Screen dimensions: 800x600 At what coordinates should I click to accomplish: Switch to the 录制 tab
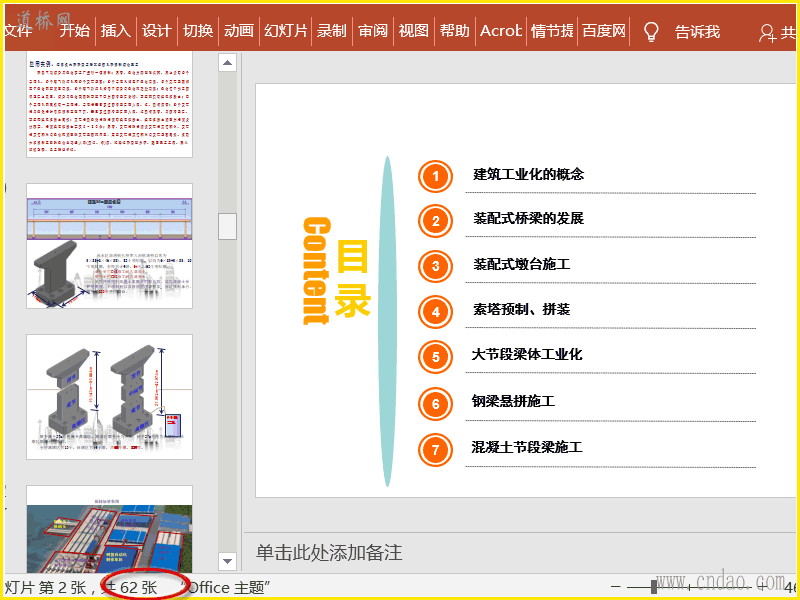pos(332,31)
